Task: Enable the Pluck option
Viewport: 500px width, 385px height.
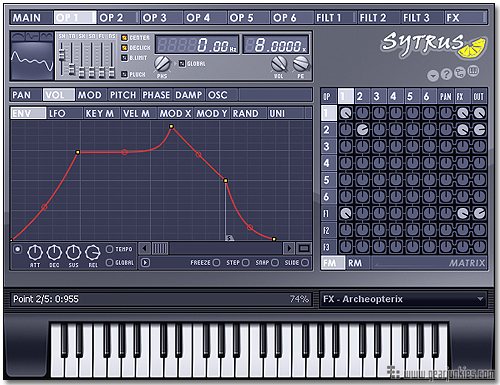Action: pos(124,74)
